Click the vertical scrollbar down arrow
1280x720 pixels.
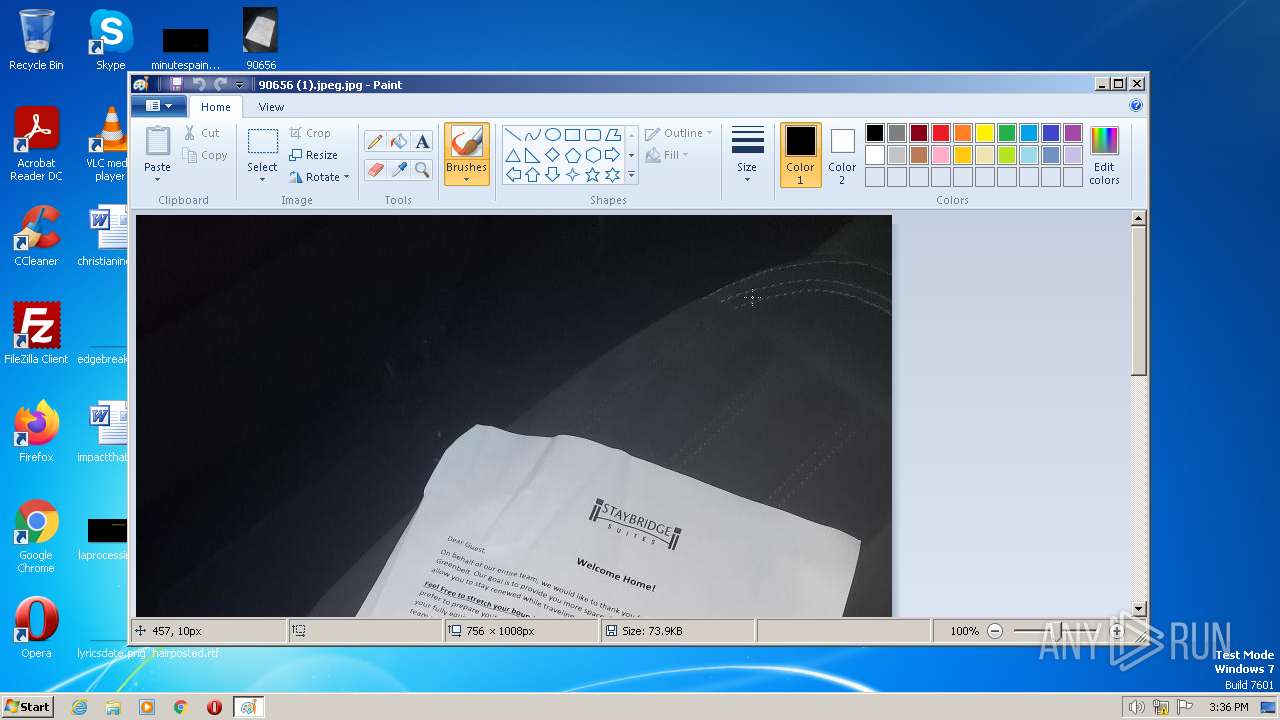[x=1138, y=609]
